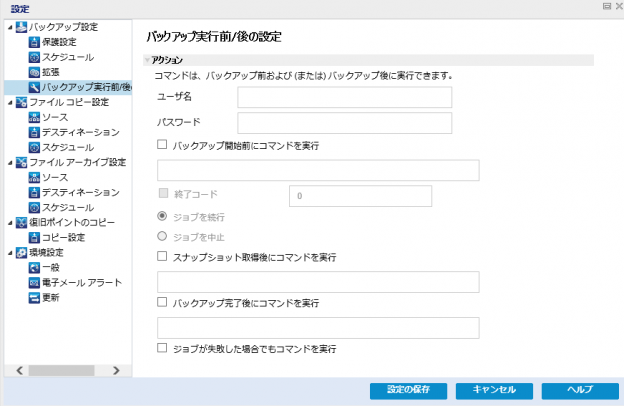Screen dimensions: 624x406
Task: Click ファイル コピー設定 ソース icon
Action: (34, 117)
